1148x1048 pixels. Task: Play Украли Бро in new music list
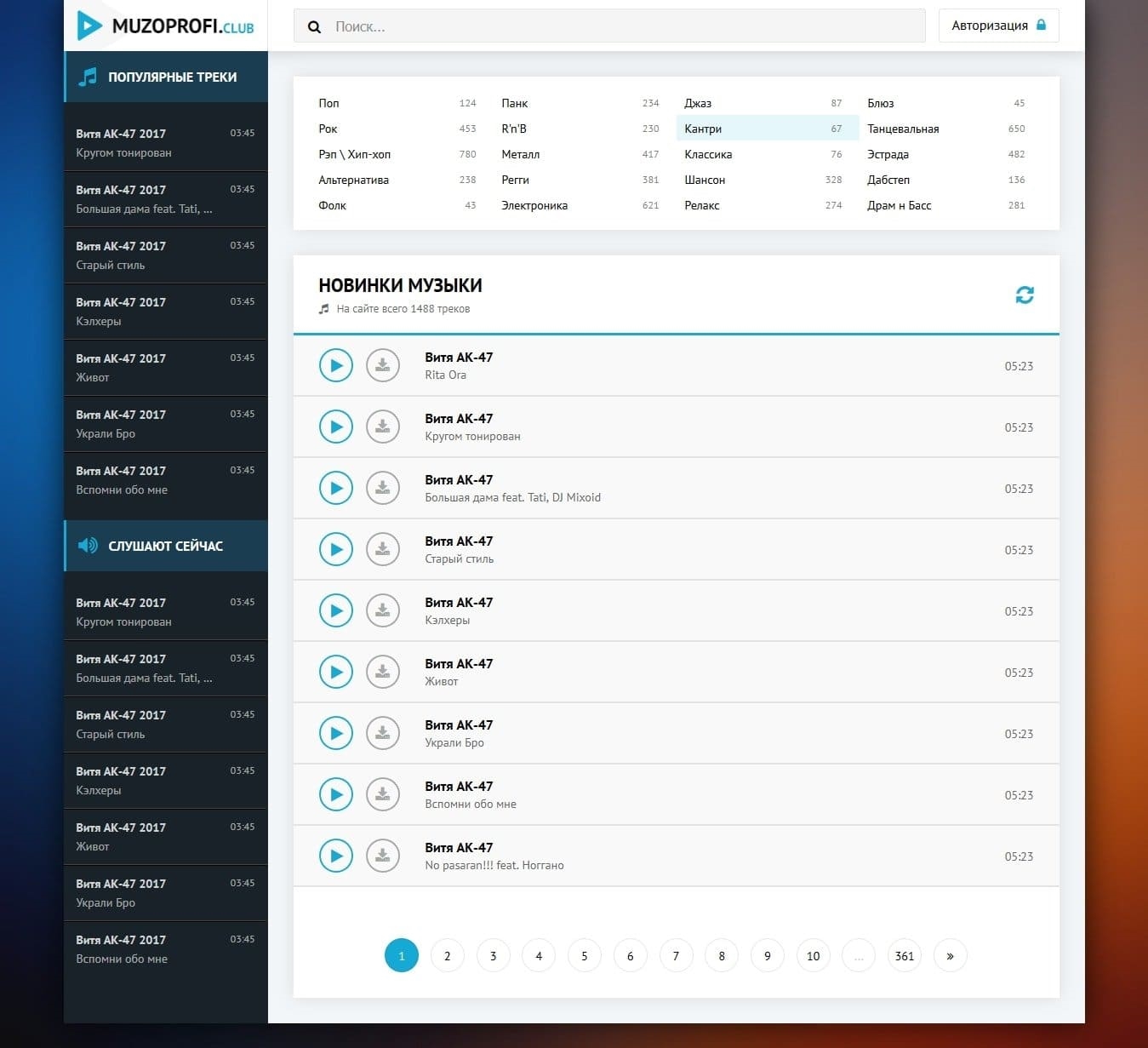coord(336,734)
